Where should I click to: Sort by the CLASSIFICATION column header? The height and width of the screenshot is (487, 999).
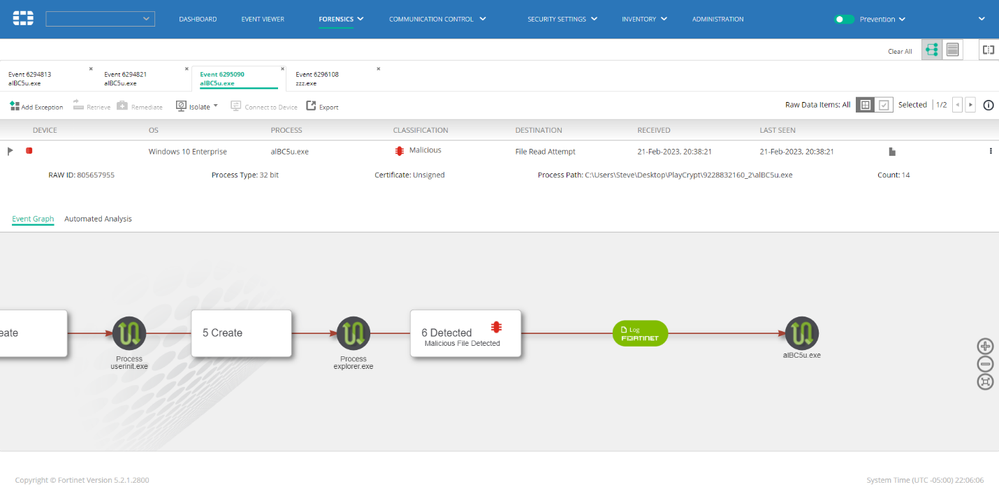click(x=420, y=130)
